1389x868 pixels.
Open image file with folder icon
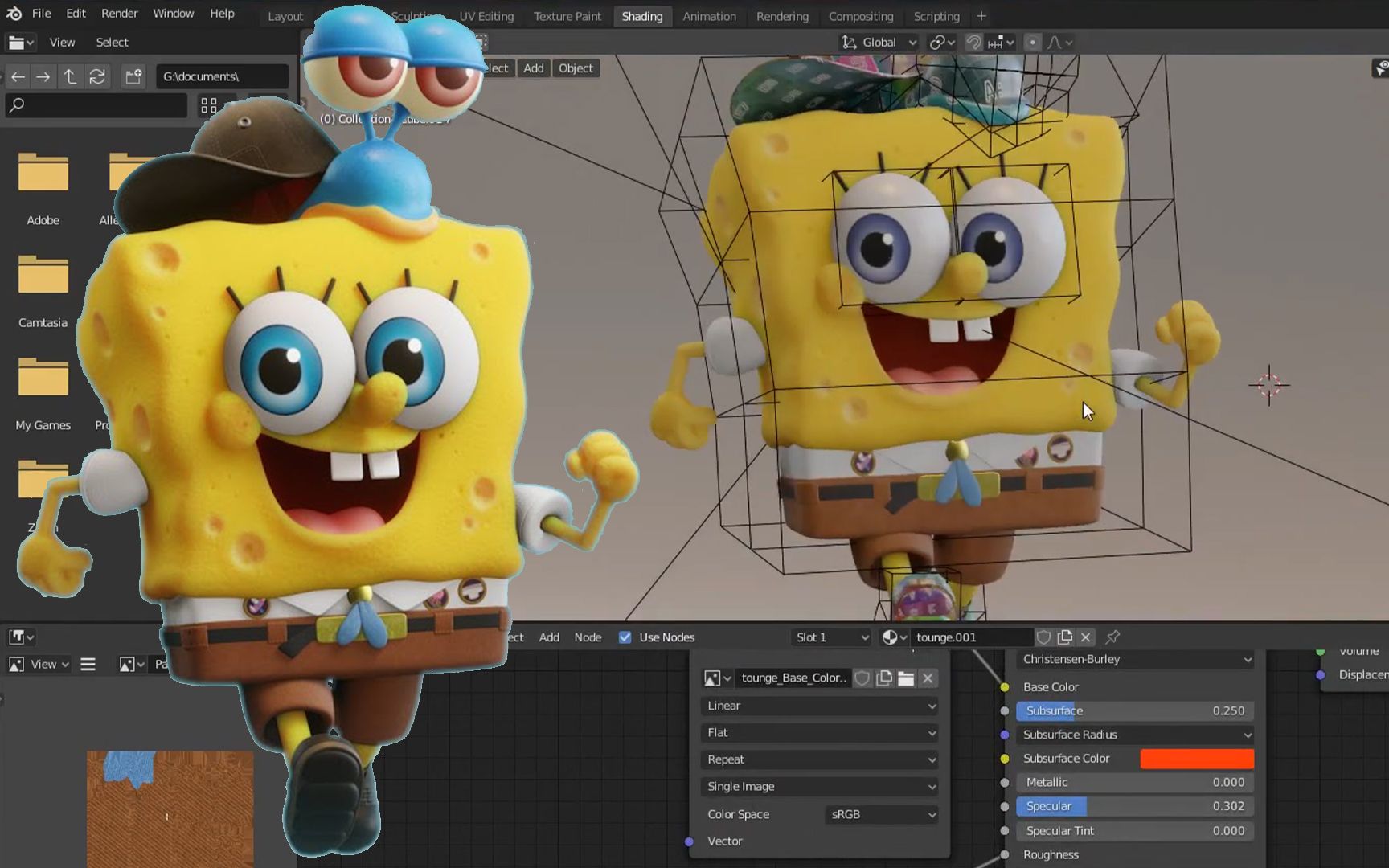[x=906, y=678]
